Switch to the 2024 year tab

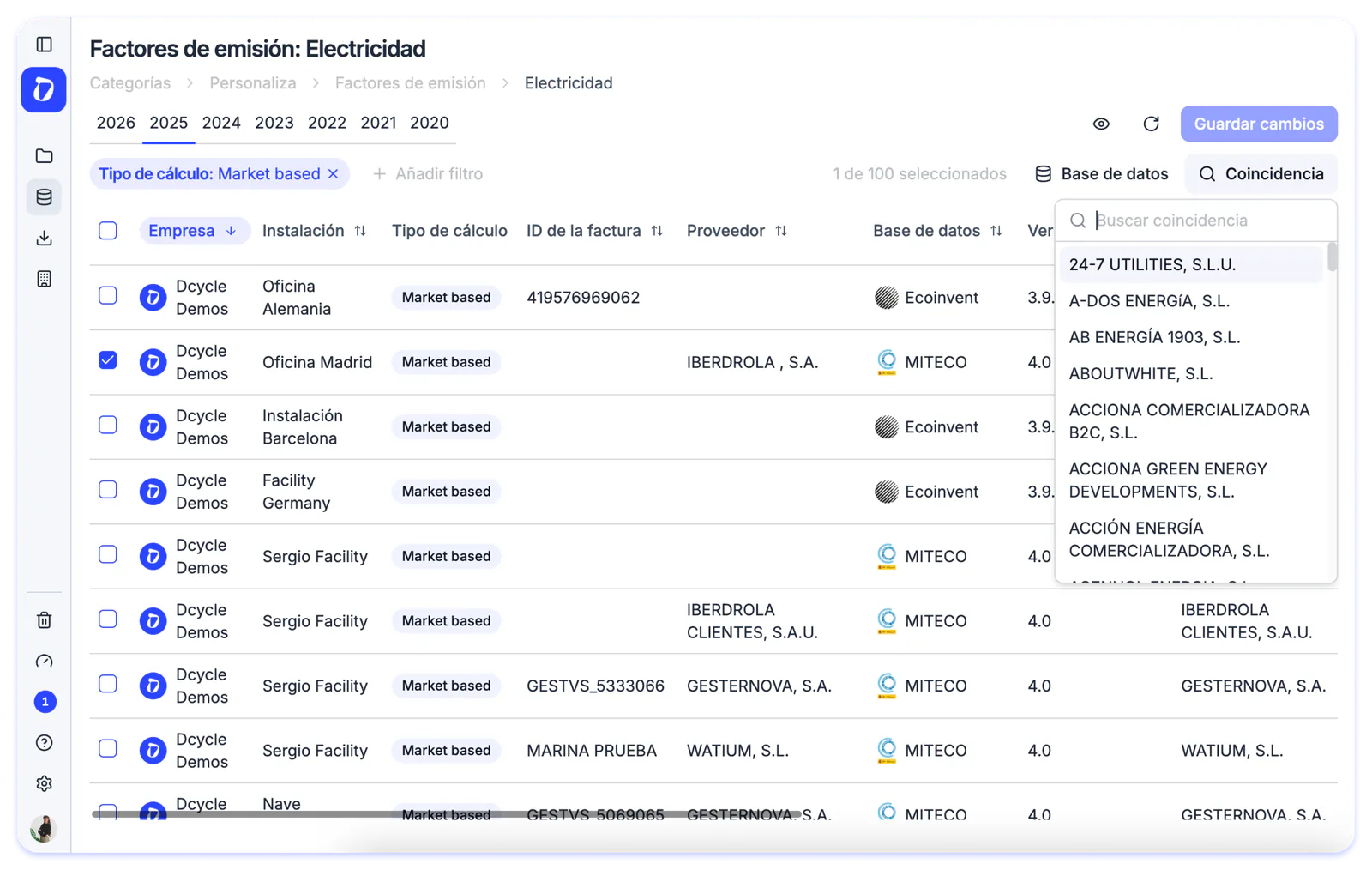pyautogui.click(x=221, y=123)
